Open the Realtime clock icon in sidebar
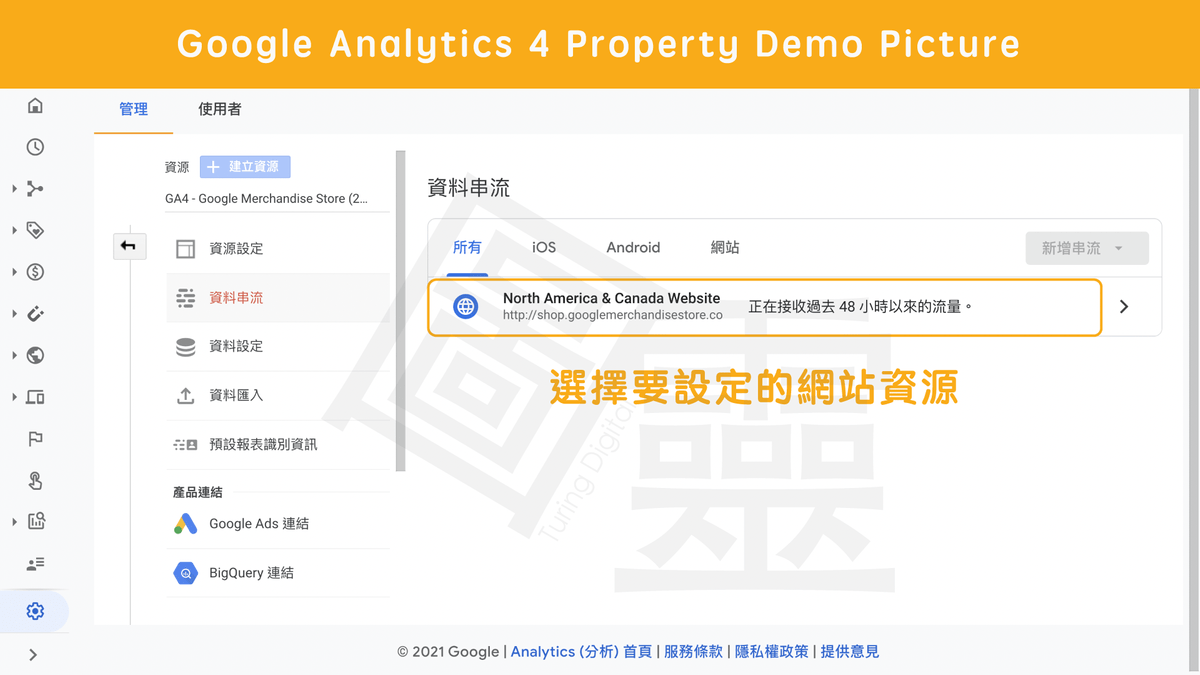1200x675 pixels. [x=35, y=147]
